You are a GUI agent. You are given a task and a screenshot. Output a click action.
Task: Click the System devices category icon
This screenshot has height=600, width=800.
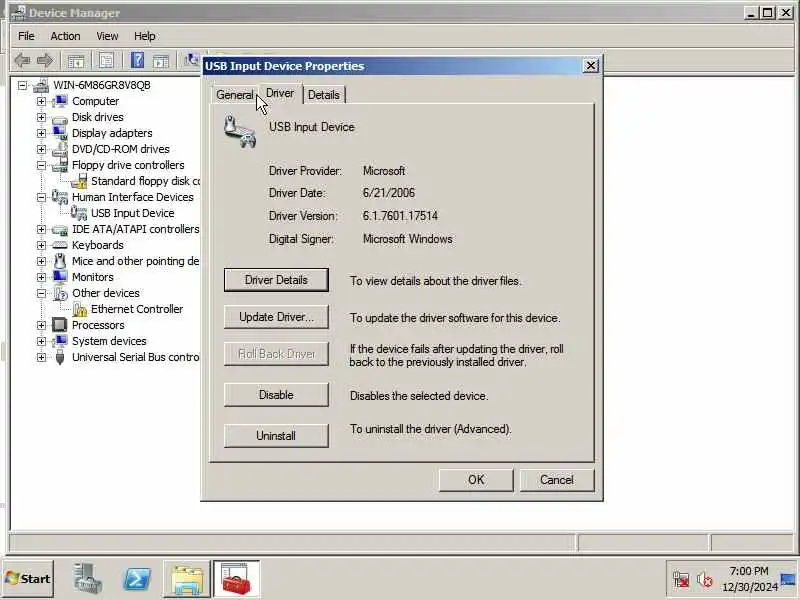pyautogui.click(x=60, y=341)
